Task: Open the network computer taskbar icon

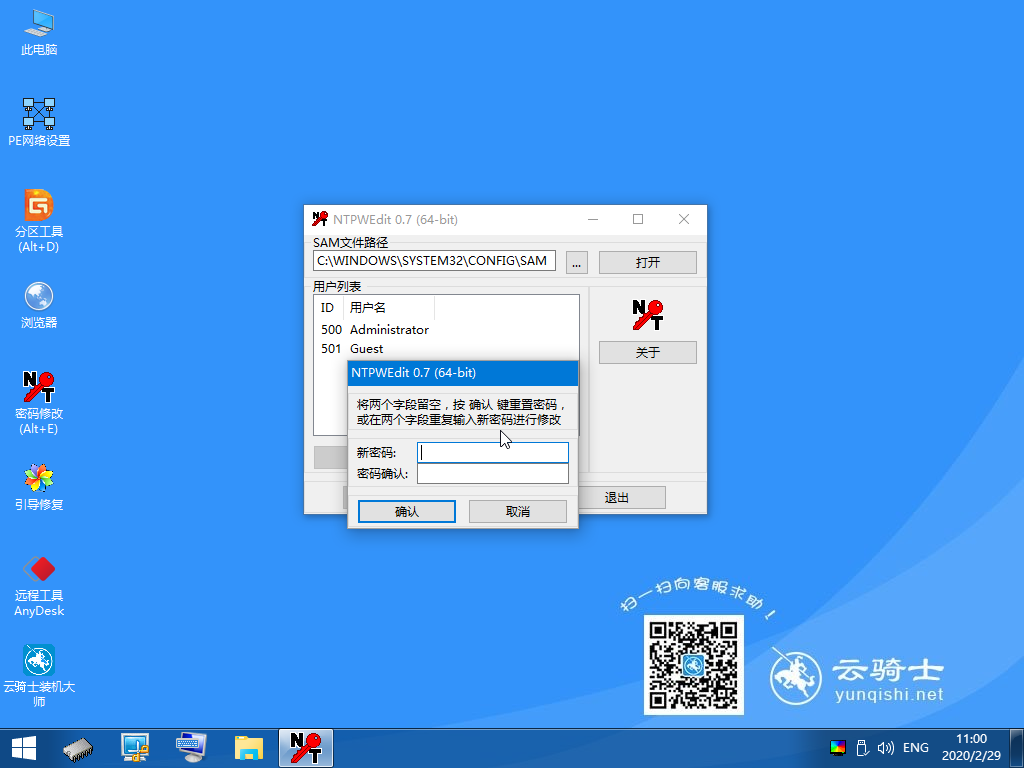Action: (x=135, y=748)
